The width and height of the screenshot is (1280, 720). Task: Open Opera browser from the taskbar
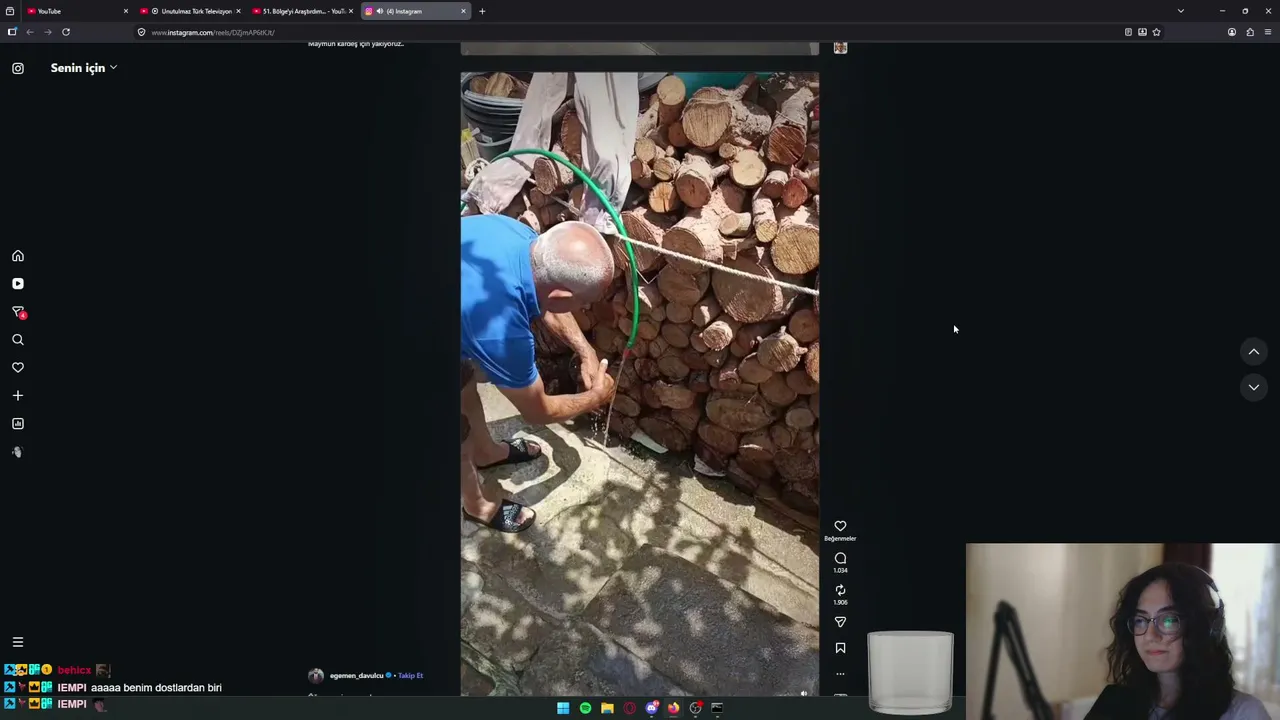[x=629, y=708]
